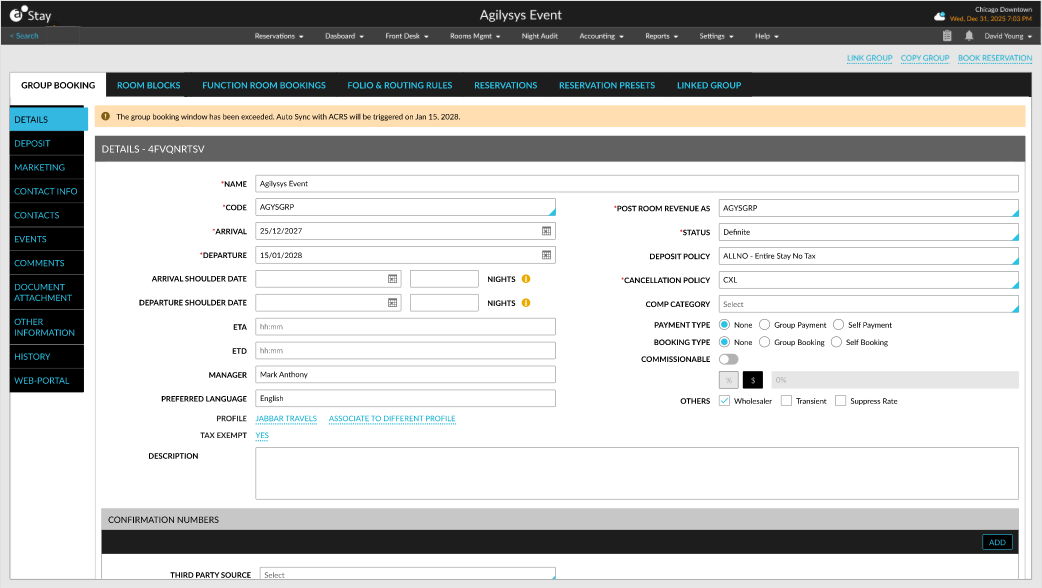
Task: Click the Copy Group link
Action: point(924,58)
